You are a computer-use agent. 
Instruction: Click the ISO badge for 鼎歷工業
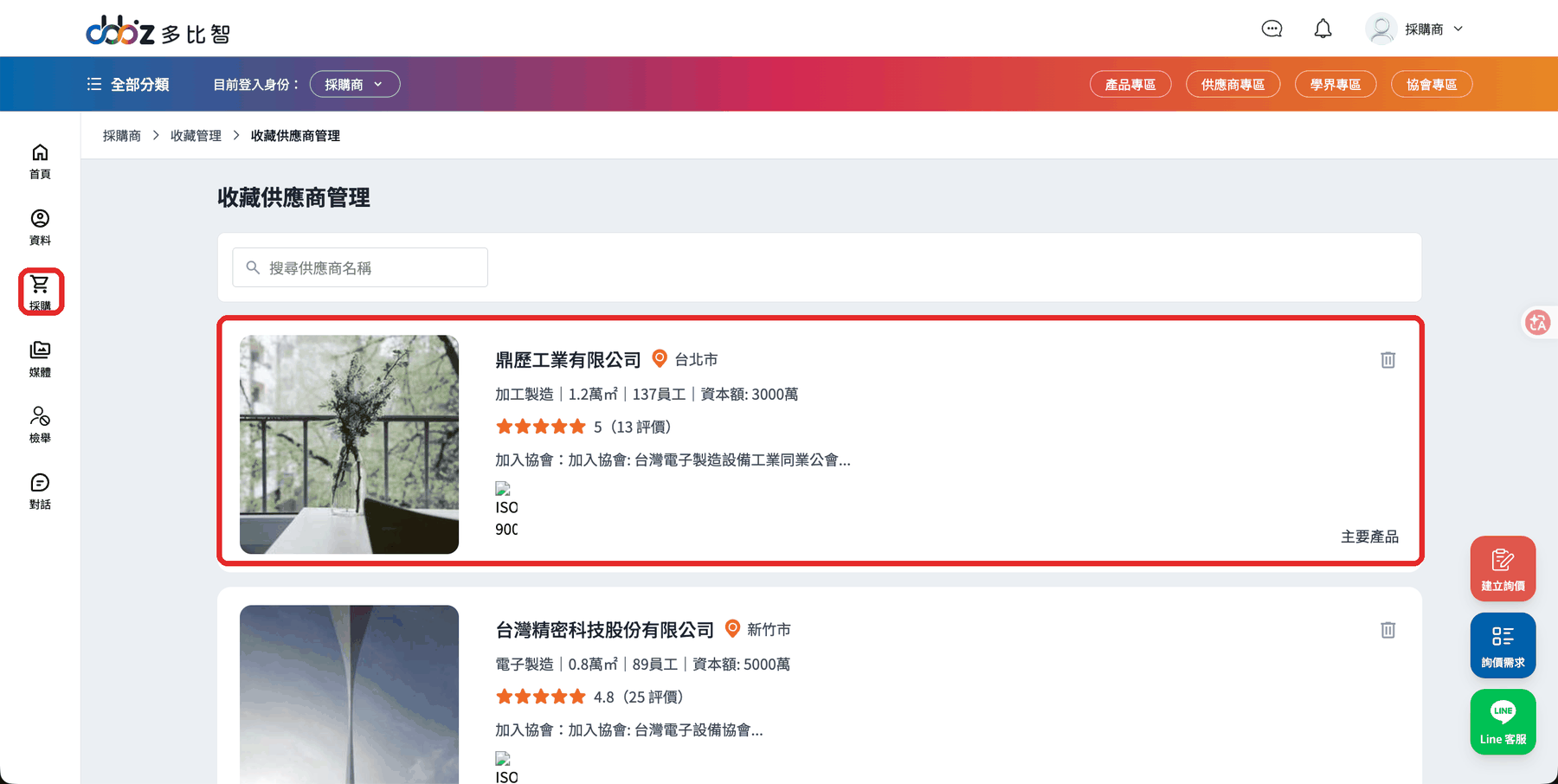[506, 510]
